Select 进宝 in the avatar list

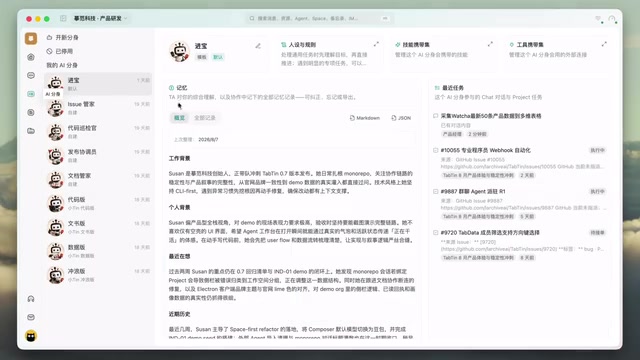point(98,84)
